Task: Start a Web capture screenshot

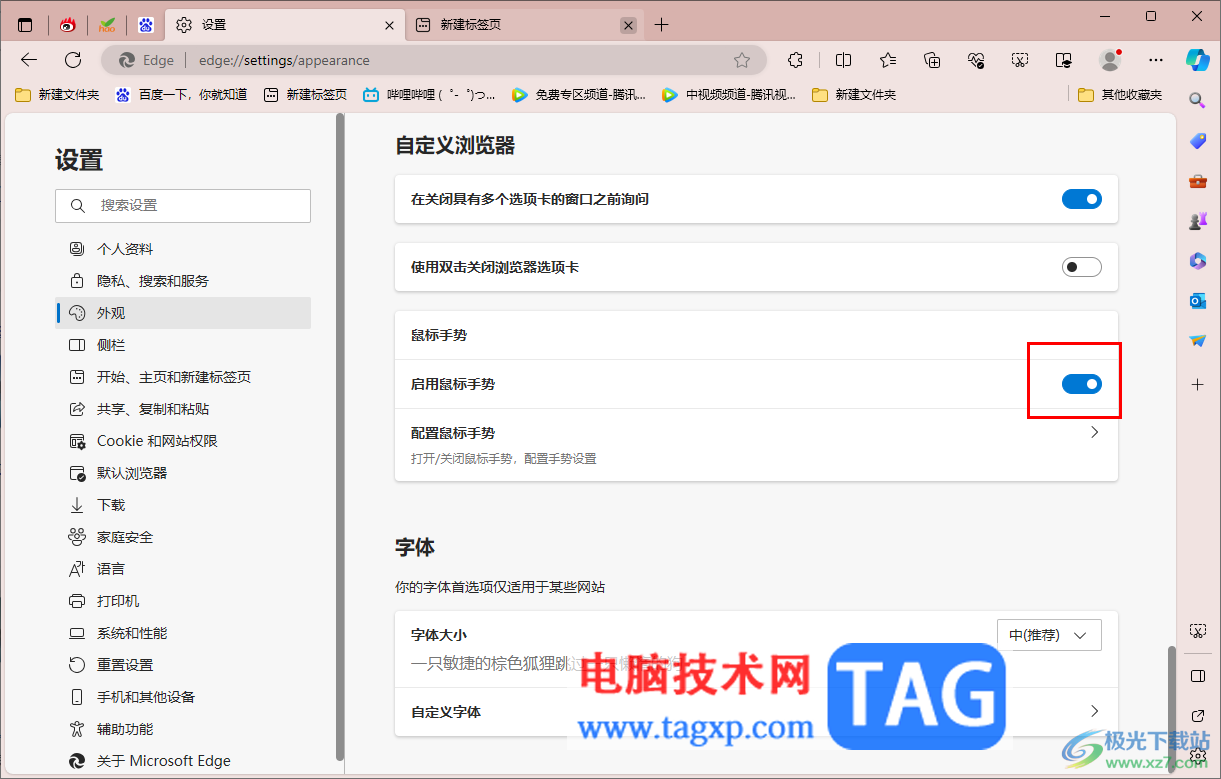Action: (x=1019, y=60)
